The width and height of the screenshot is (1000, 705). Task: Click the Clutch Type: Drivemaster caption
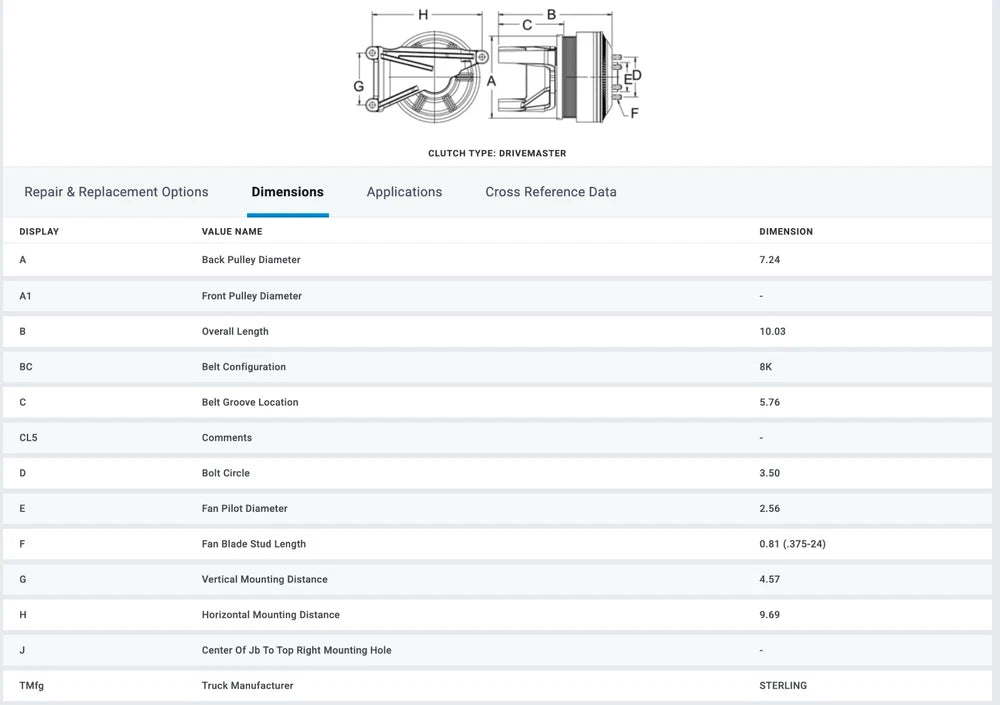click(x=497, y=154)
